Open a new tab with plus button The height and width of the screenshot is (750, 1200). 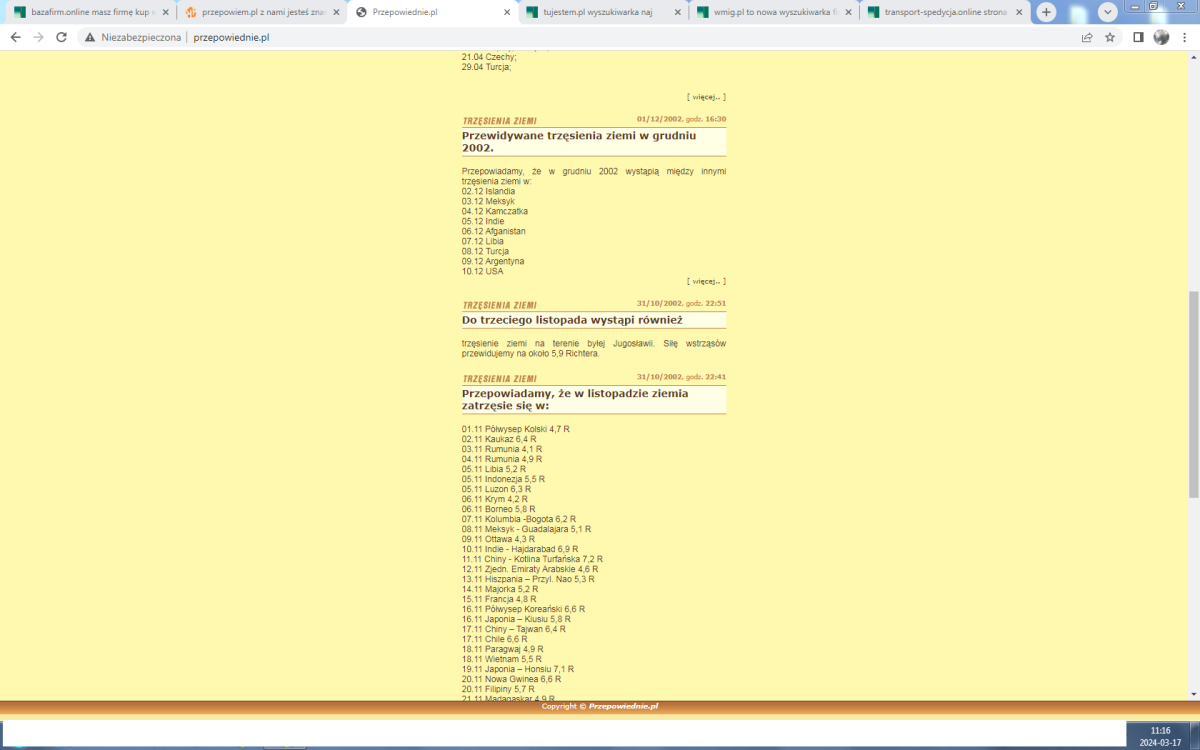click(x=1046, y=12)
